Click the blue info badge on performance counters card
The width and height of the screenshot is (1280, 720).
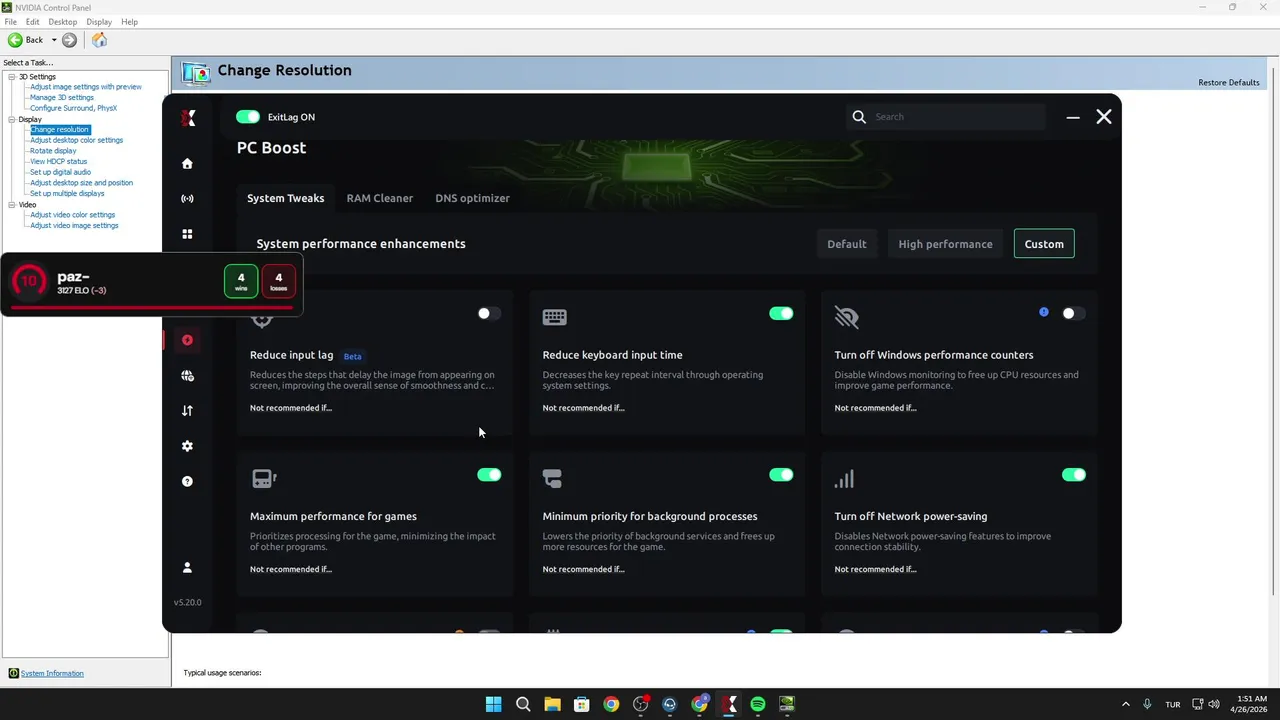[x=1044, y=312]
